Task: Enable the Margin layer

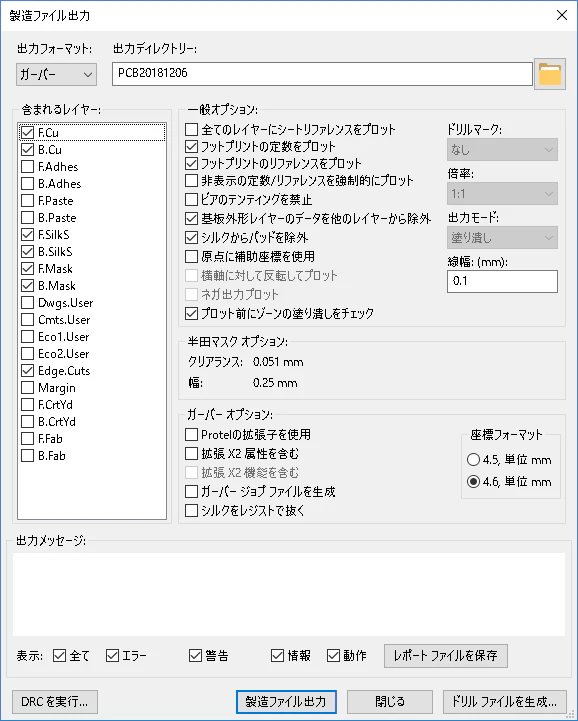Action: tap(28, 388)
